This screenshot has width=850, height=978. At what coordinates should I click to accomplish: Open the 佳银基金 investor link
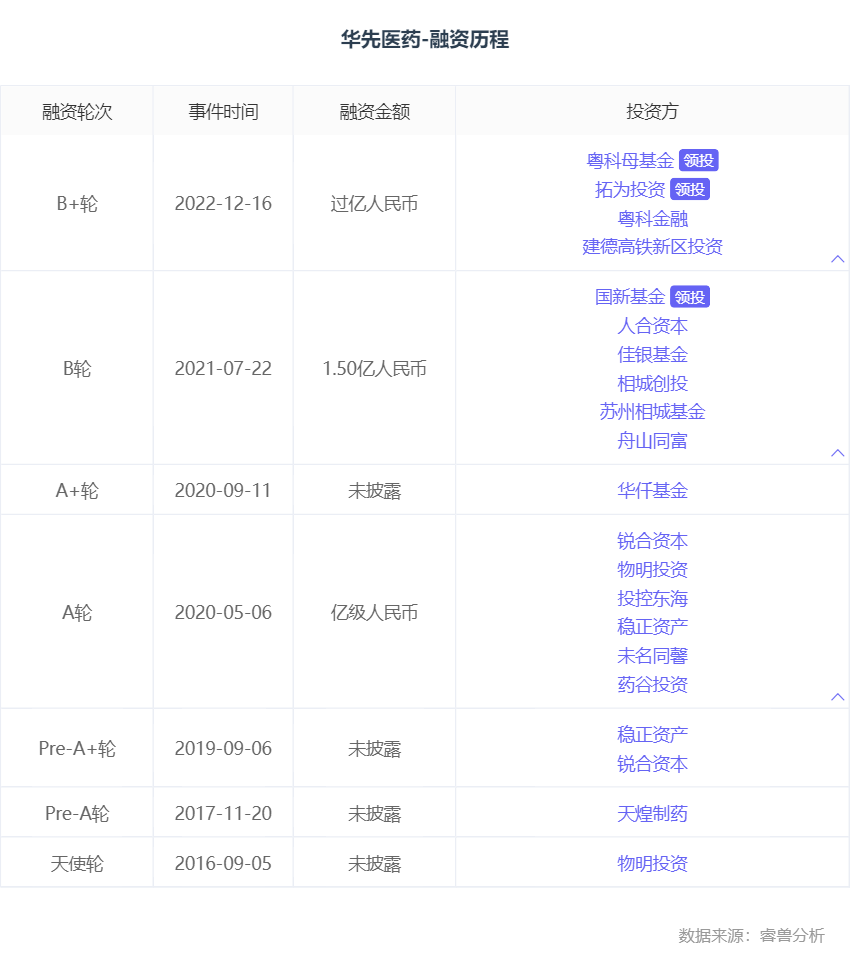pyautogui.click(x=652, y=355)
